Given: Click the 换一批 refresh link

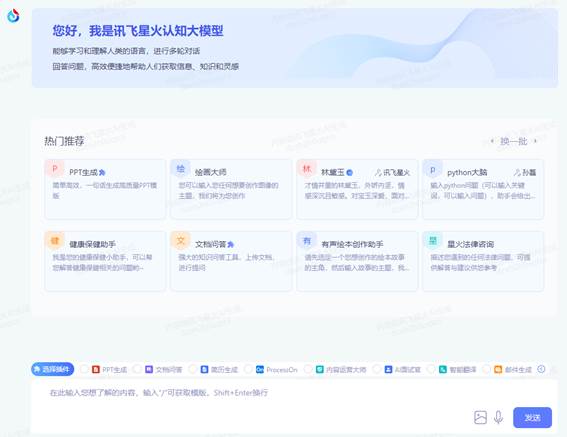Looking at the screenshot, I should coord(513,141).
